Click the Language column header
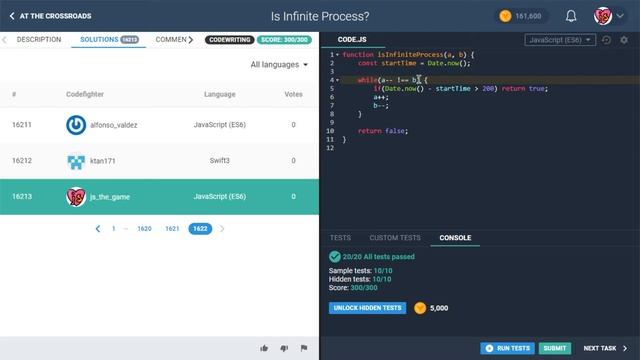The image size is (640, 360). coord(220,94)
